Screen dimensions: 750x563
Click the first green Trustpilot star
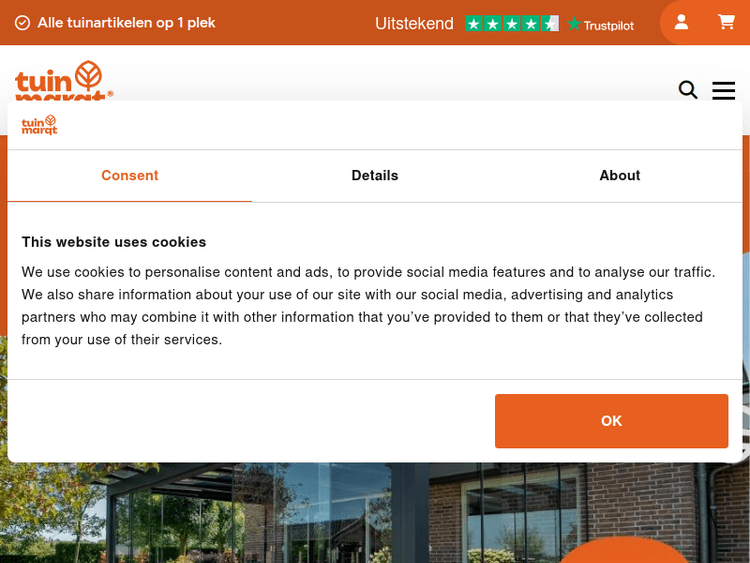point(474,23)
